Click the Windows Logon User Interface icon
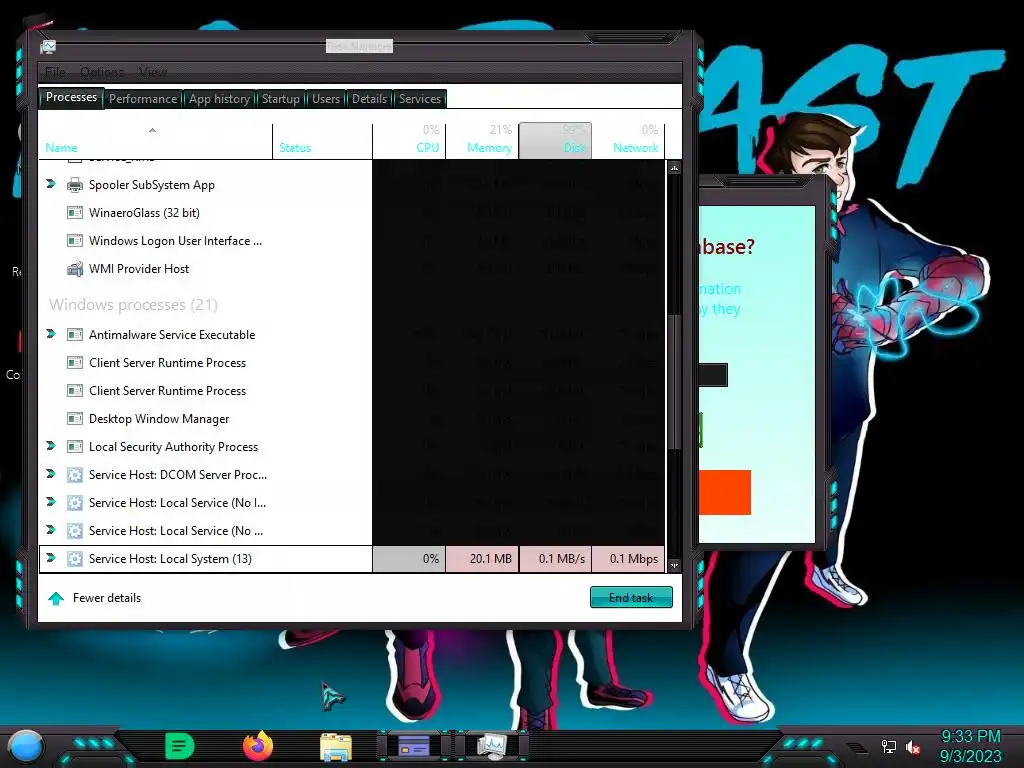The image size is (1024, 768). pyautogui.click(x=75, y=241)
